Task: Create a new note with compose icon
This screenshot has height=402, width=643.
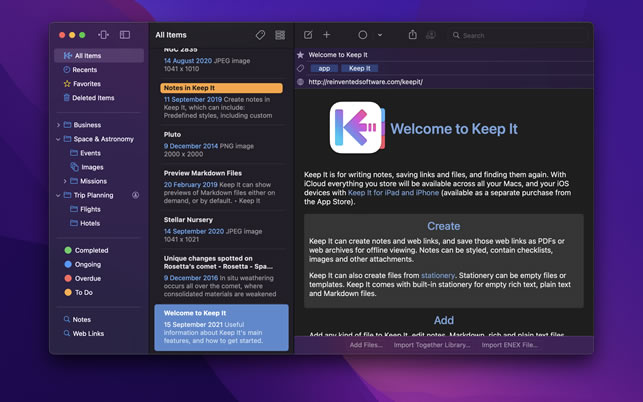Action: pos(308,35)
